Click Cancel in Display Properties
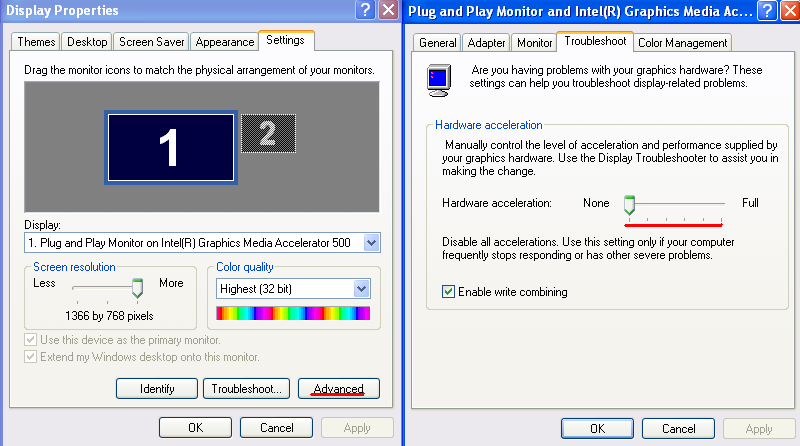 [277, 428]
